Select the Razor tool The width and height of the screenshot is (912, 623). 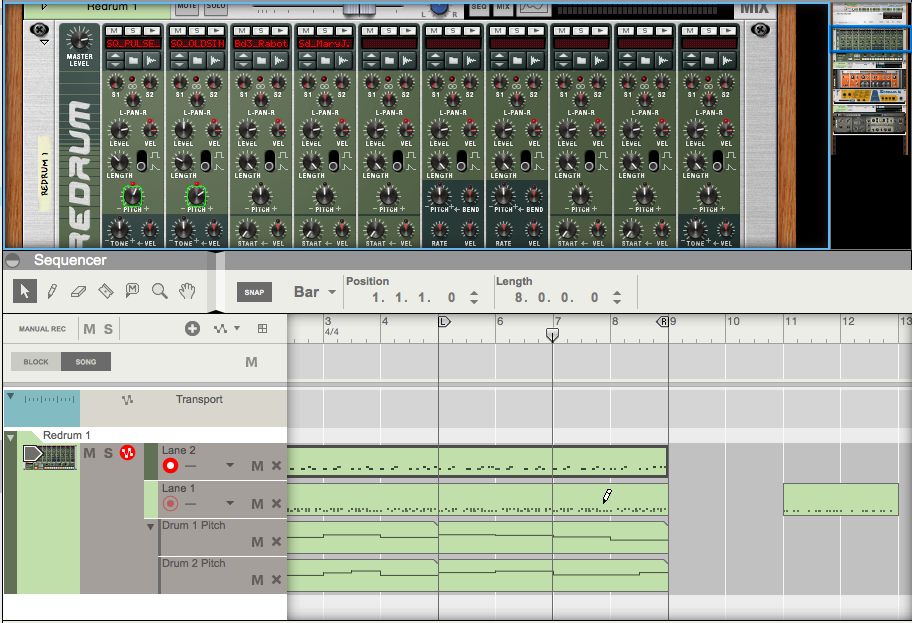pyautogui.click(x=105, y=291)
